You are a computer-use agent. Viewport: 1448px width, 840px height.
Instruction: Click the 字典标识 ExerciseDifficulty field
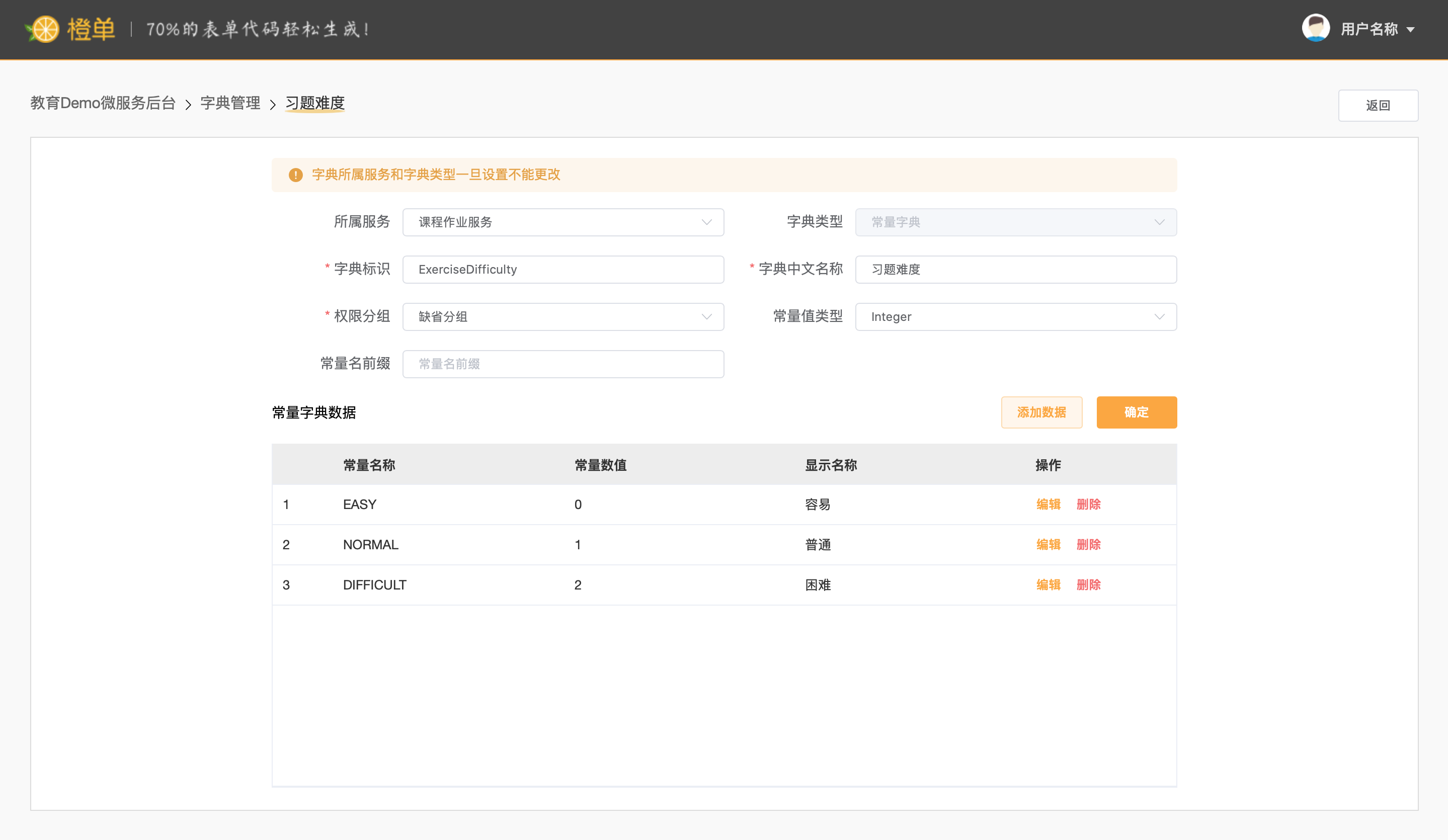coord(562,270)
